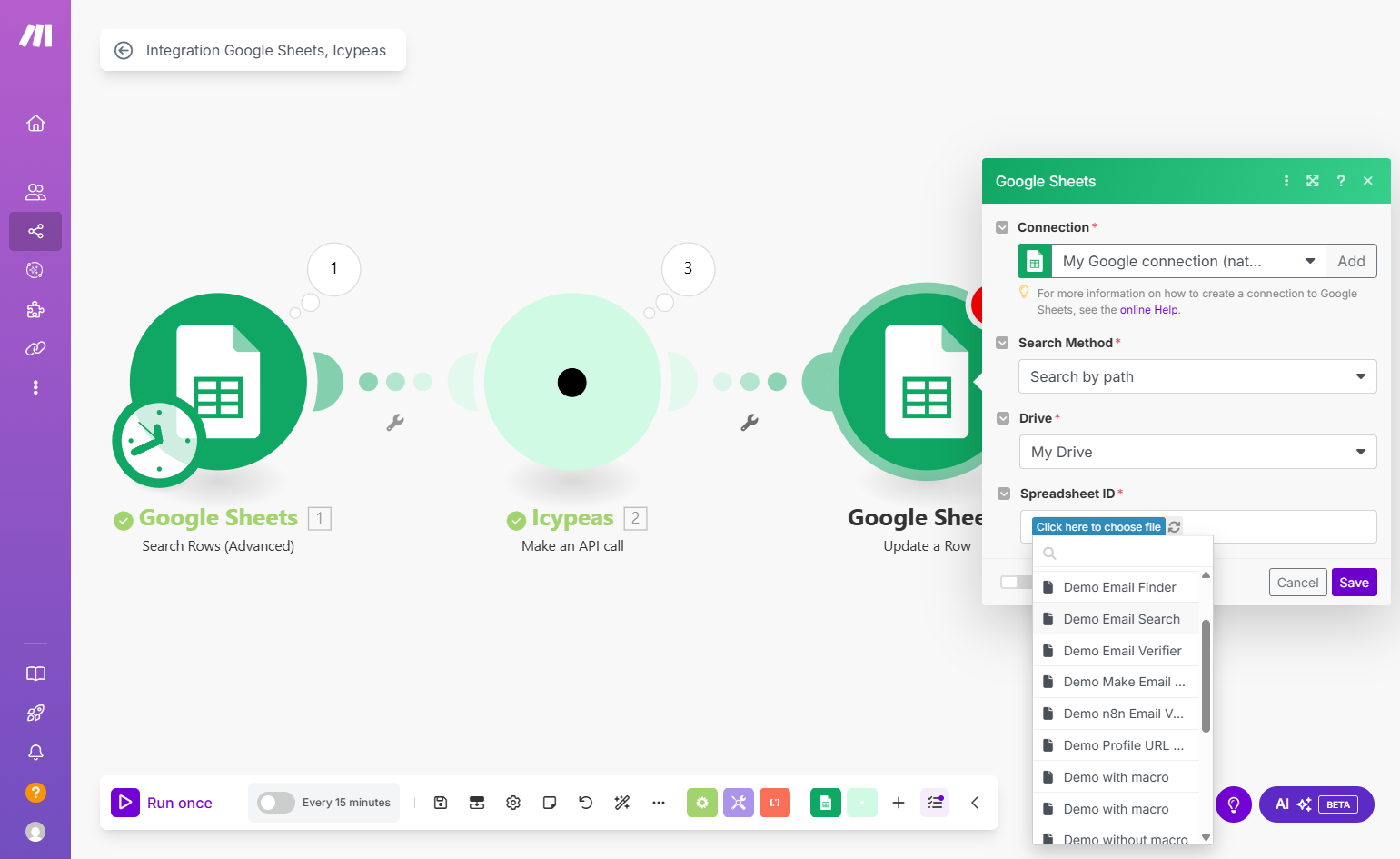Image resolution: width=1400 pixels, height=859 pixels.
Task: Open the Resource hub book icon
Action: pos(35,674)
